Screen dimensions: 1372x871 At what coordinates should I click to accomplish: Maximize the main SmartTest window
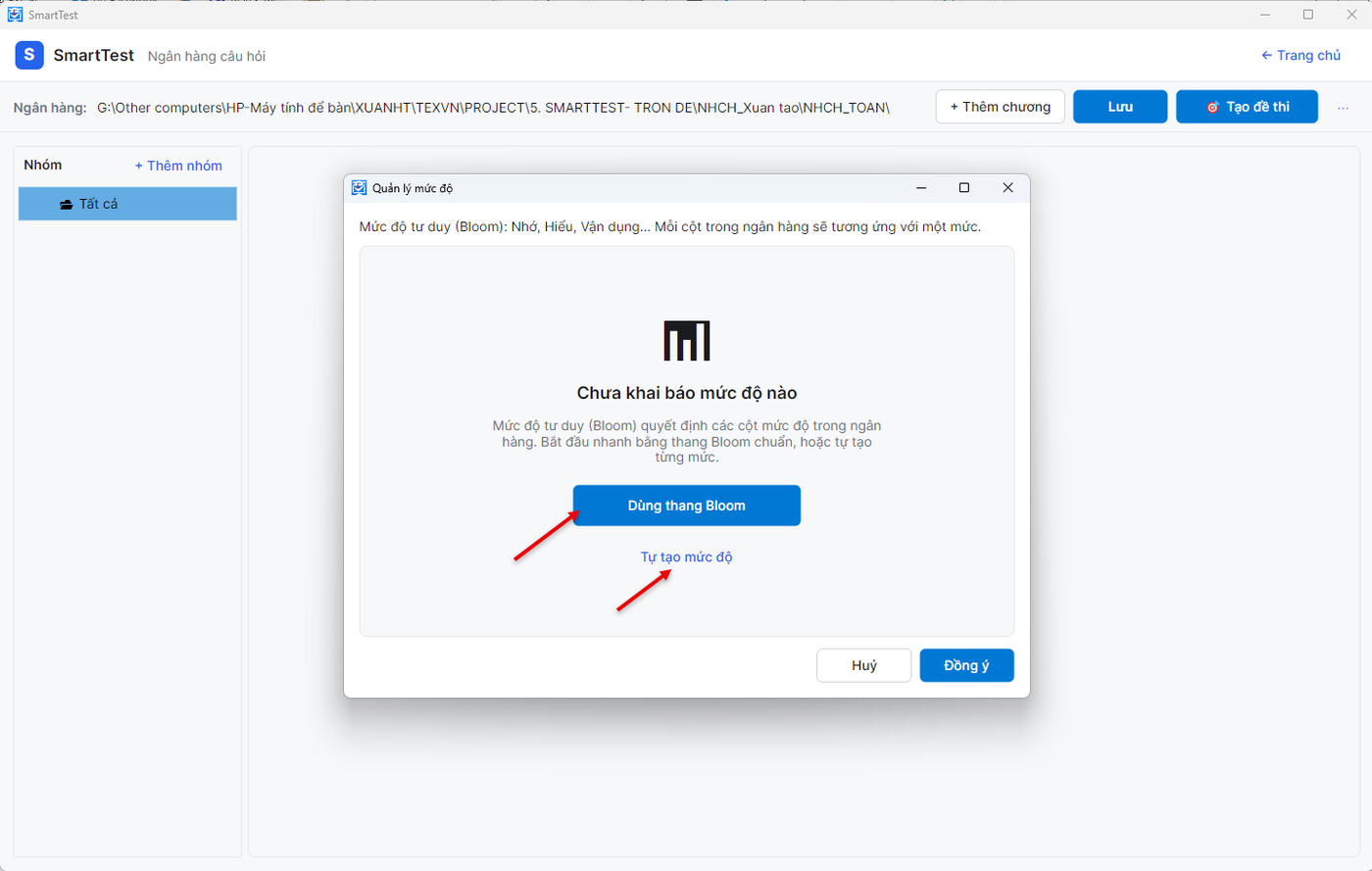tap(1308, 14)
